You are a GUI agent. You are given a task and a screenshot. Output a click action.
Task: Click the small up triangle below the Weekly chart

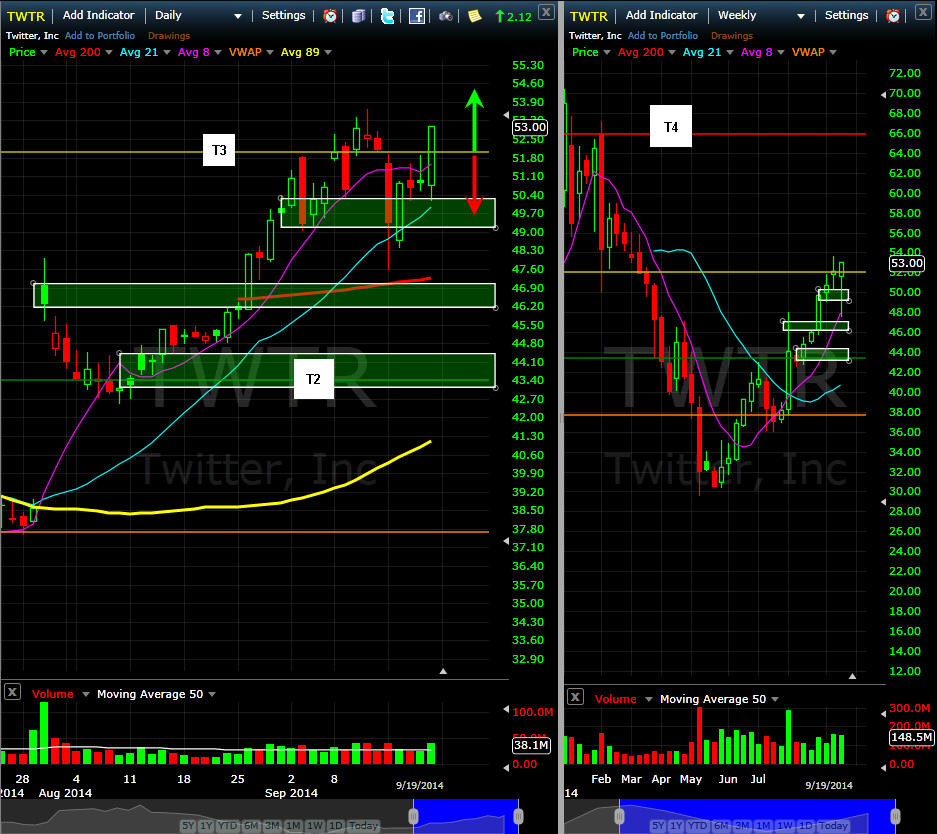click(x=852, y=676)
